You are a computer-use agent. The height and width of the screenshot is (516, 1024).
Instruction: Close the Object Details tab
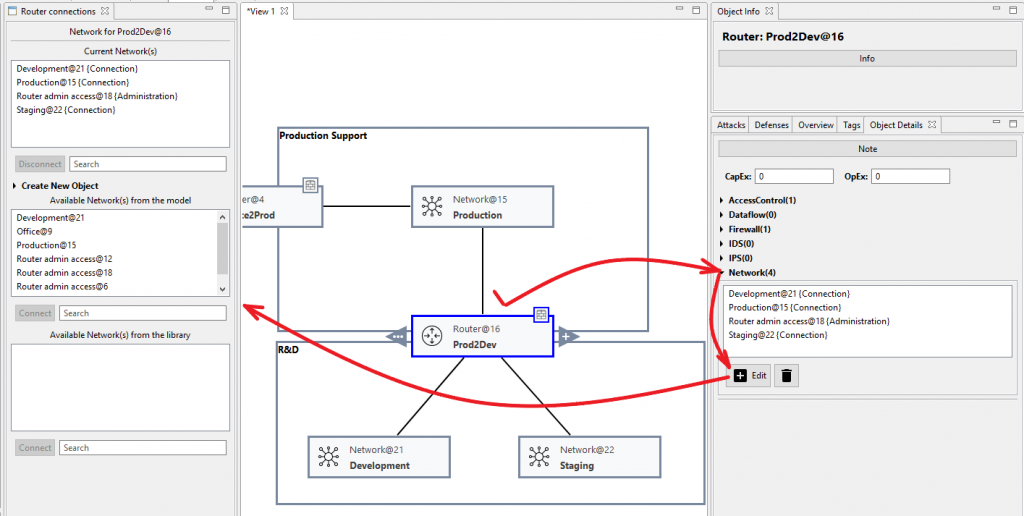click(932, 125)
